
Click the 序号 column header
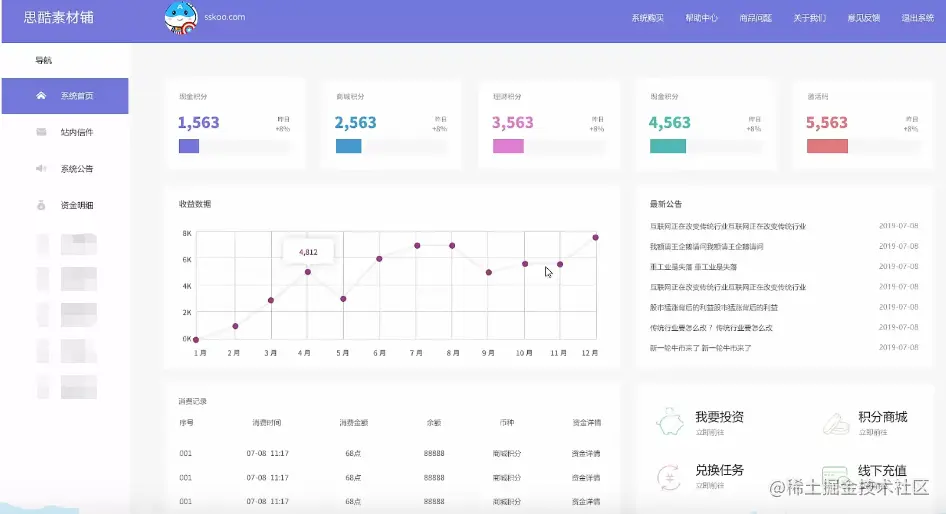186,423
